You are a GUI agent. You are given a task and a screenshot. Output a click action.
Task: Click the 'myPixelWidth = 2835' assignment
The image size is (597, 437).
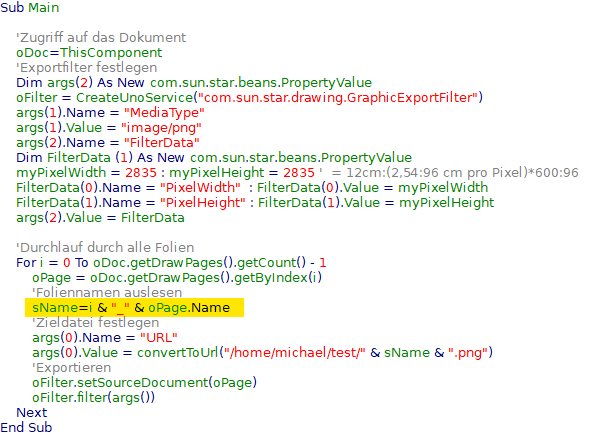click(x=86, y=173)
